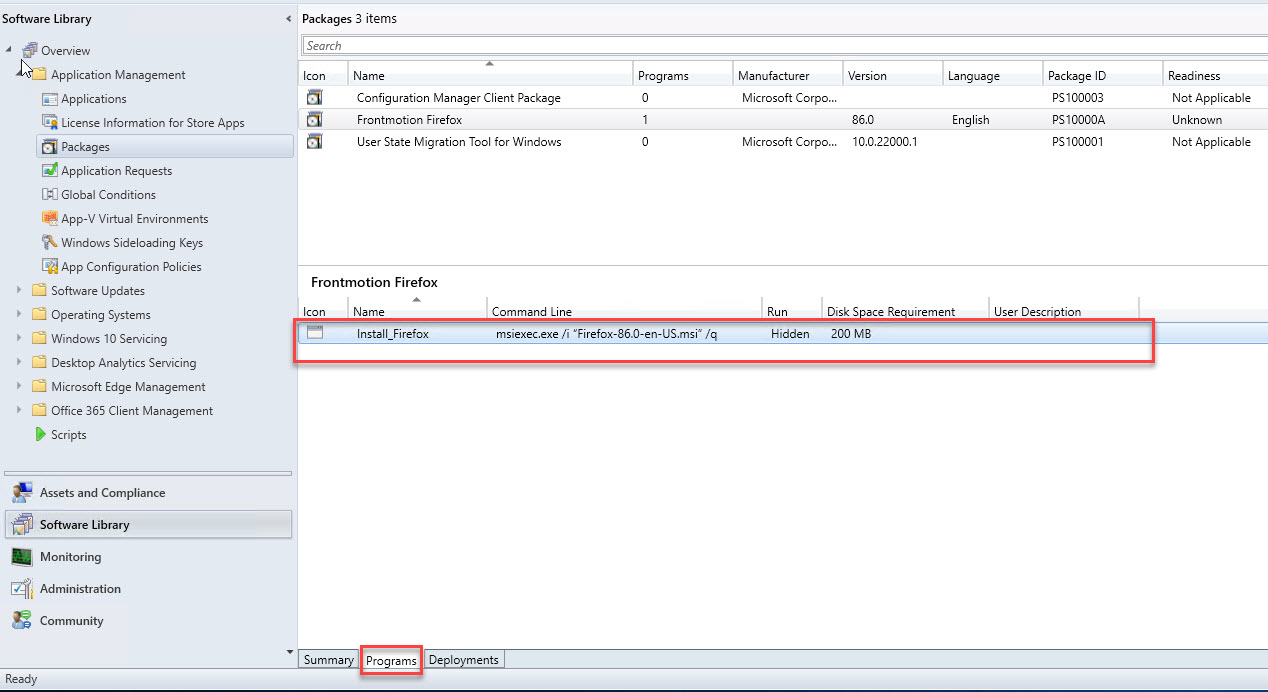
Task: Click in the package Search field
Action: [x=780, y=46]
